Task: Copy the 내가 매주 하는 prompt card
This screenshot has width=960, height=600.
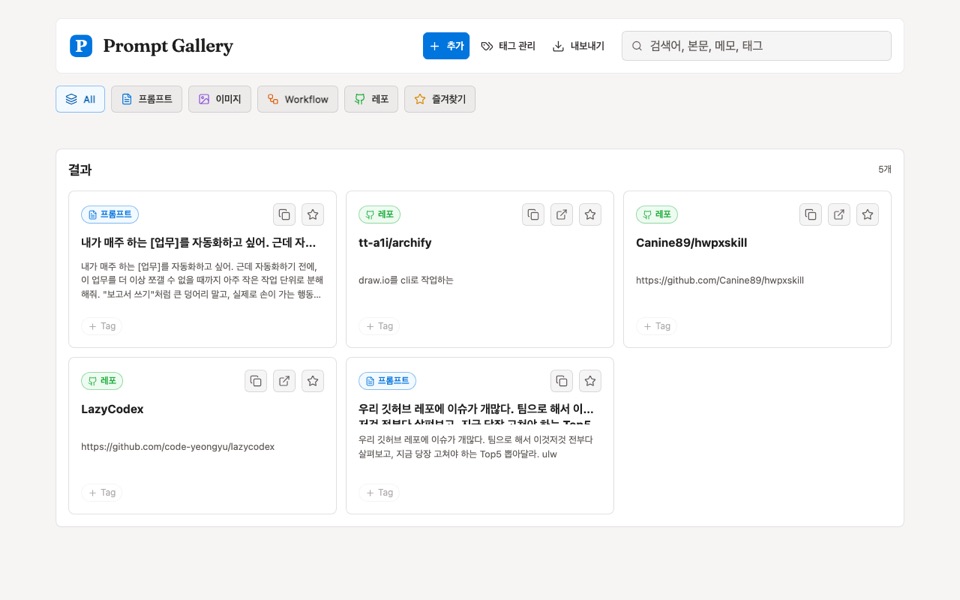Action: click(x=284, y=214)
